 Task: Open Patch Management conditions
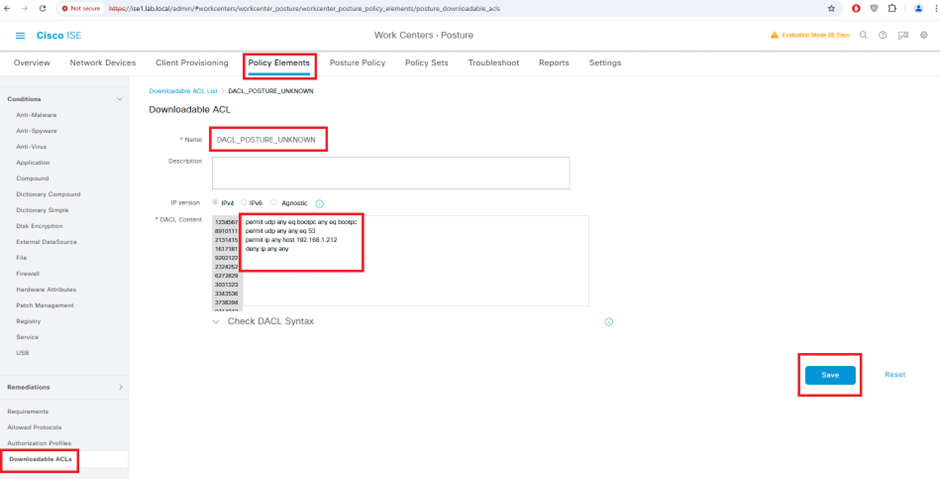45,306
